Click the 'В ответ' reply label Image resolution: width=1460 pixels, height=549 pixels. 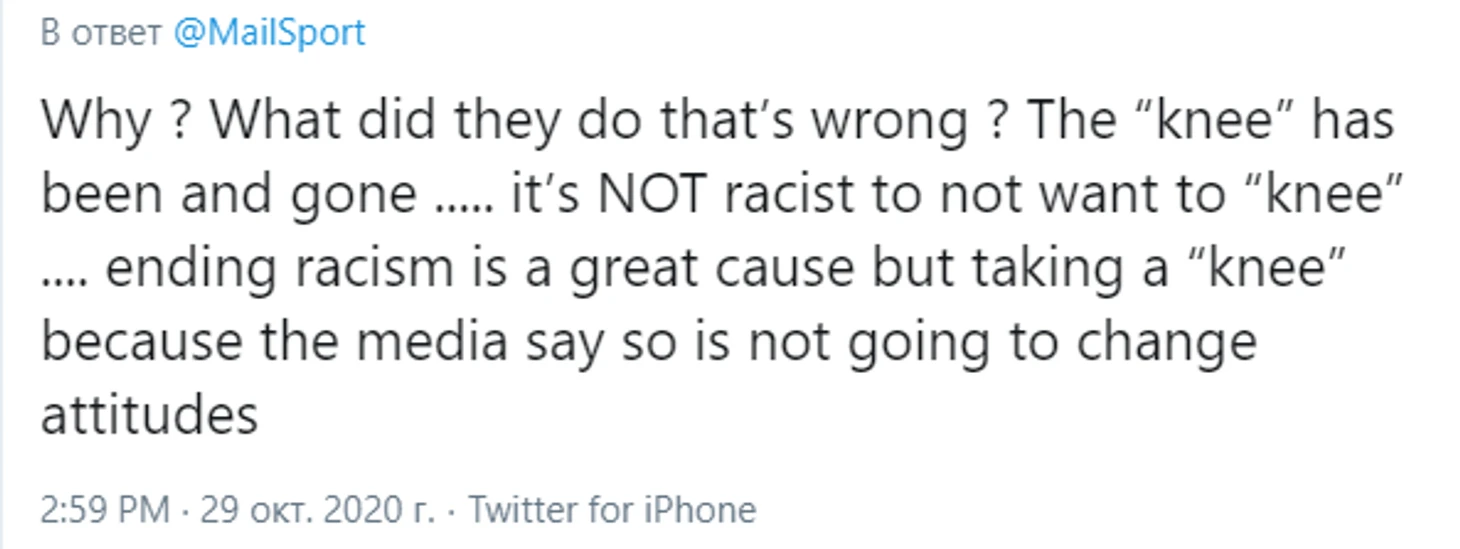[101, 34]
